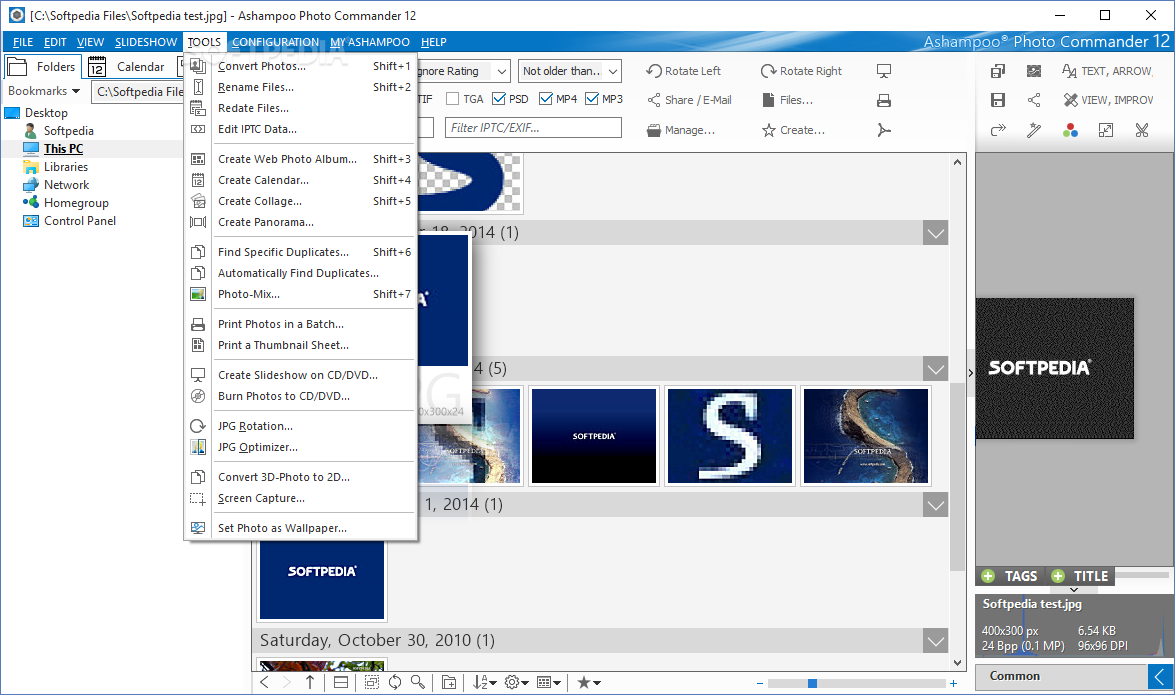
Task: Click the printer icon in toolbar
Action: click(x=884, y=100)
